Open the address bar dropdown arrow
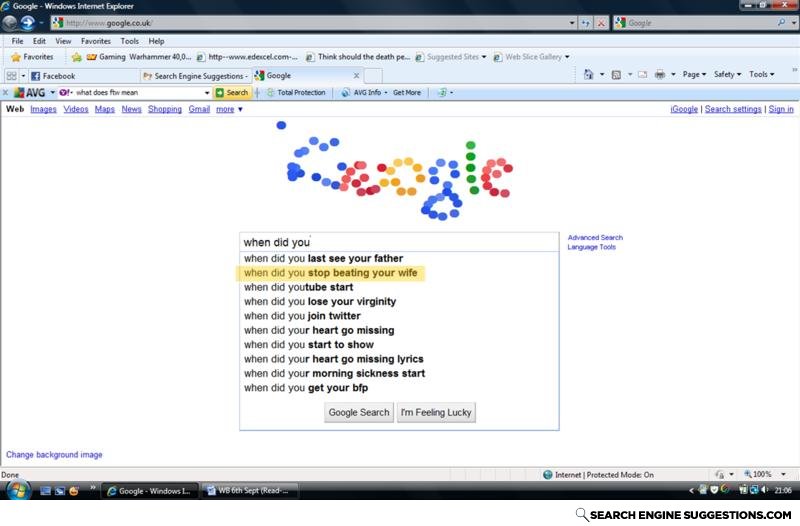Screen dimensions: 800x526 pos(572,23)
